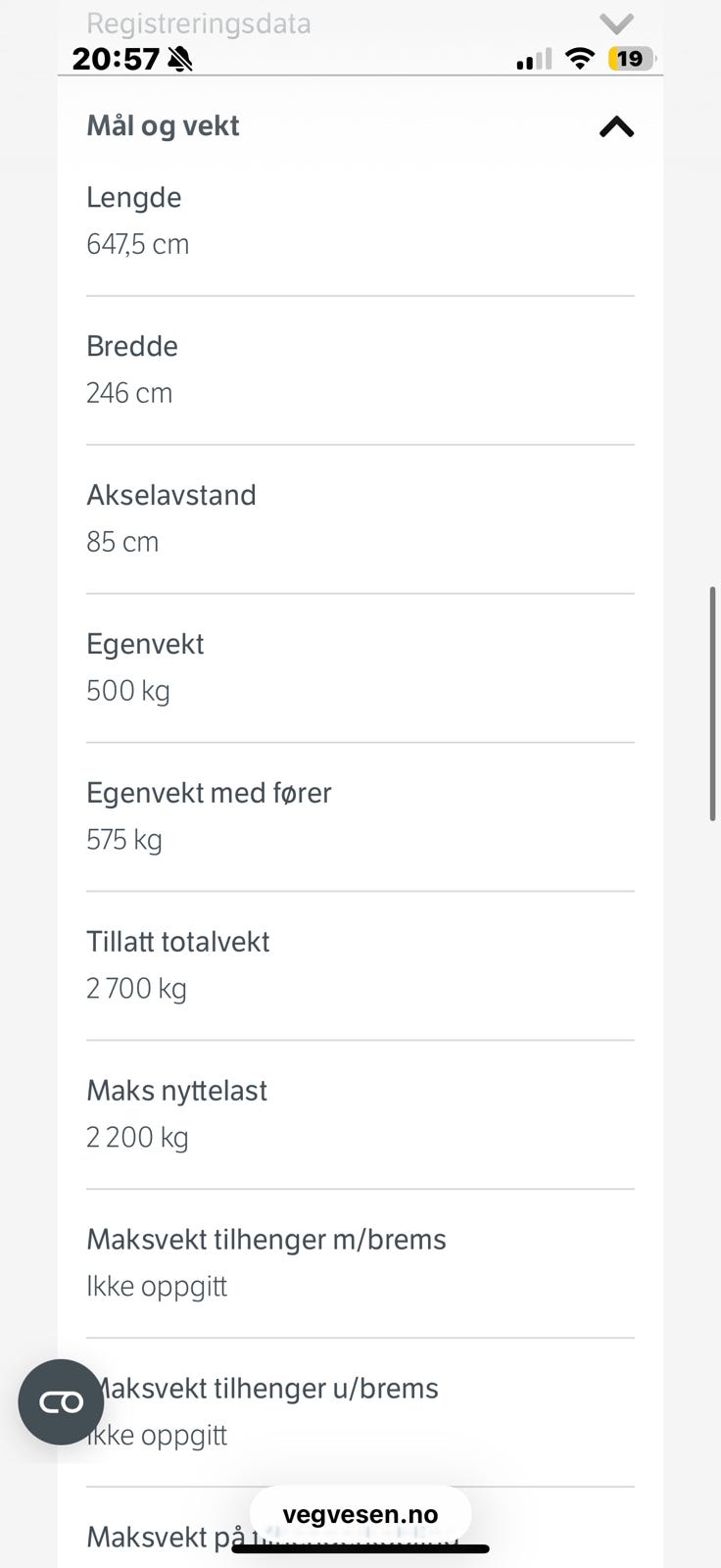Tap Maksvekt tilhenger m/brems row
Viewport: 721px width, 1568px height.
[x=360, y=1263]
